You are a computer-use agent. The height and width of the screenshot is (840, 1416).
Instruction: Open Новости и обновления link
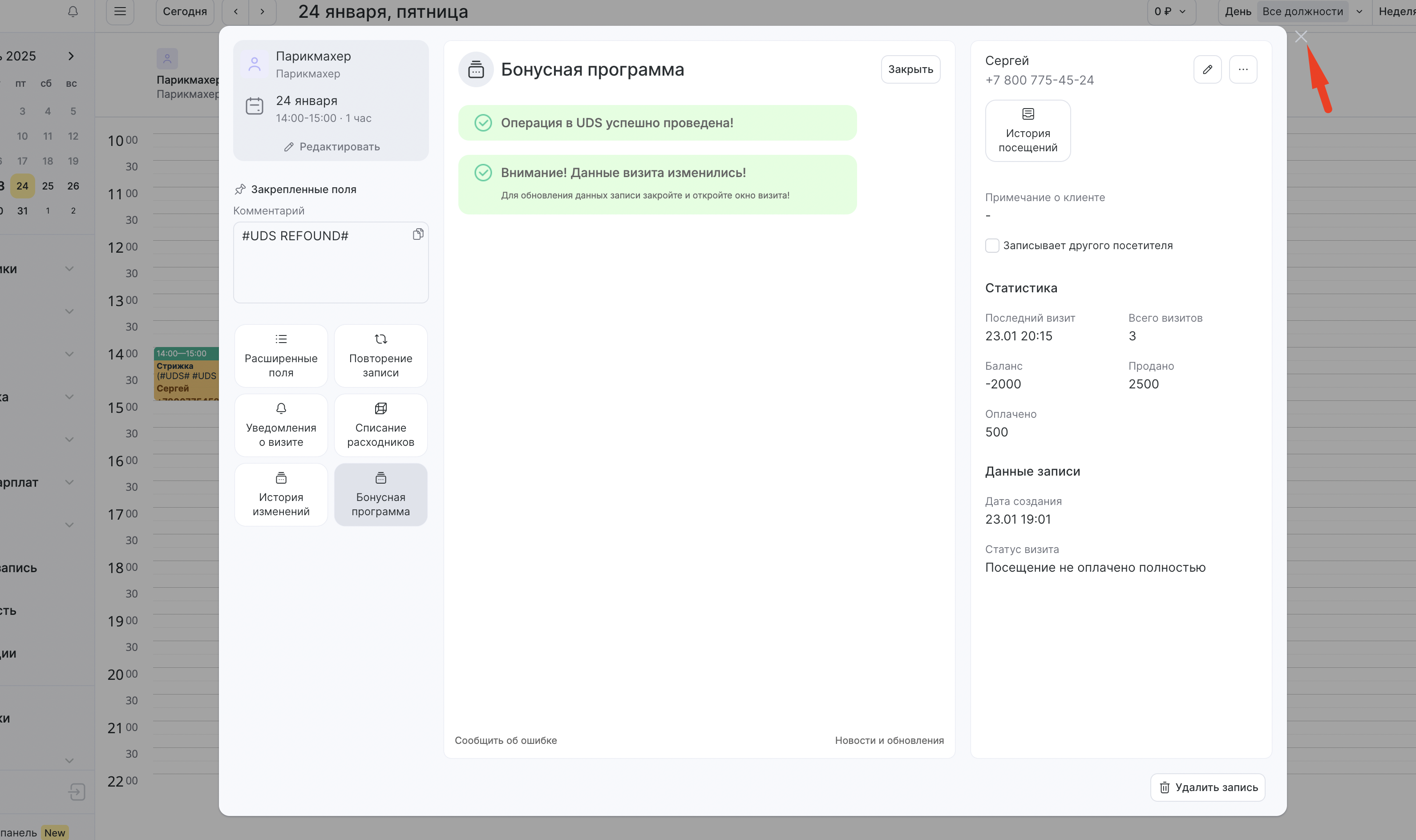pyautogui.click(x=889, y=740)
